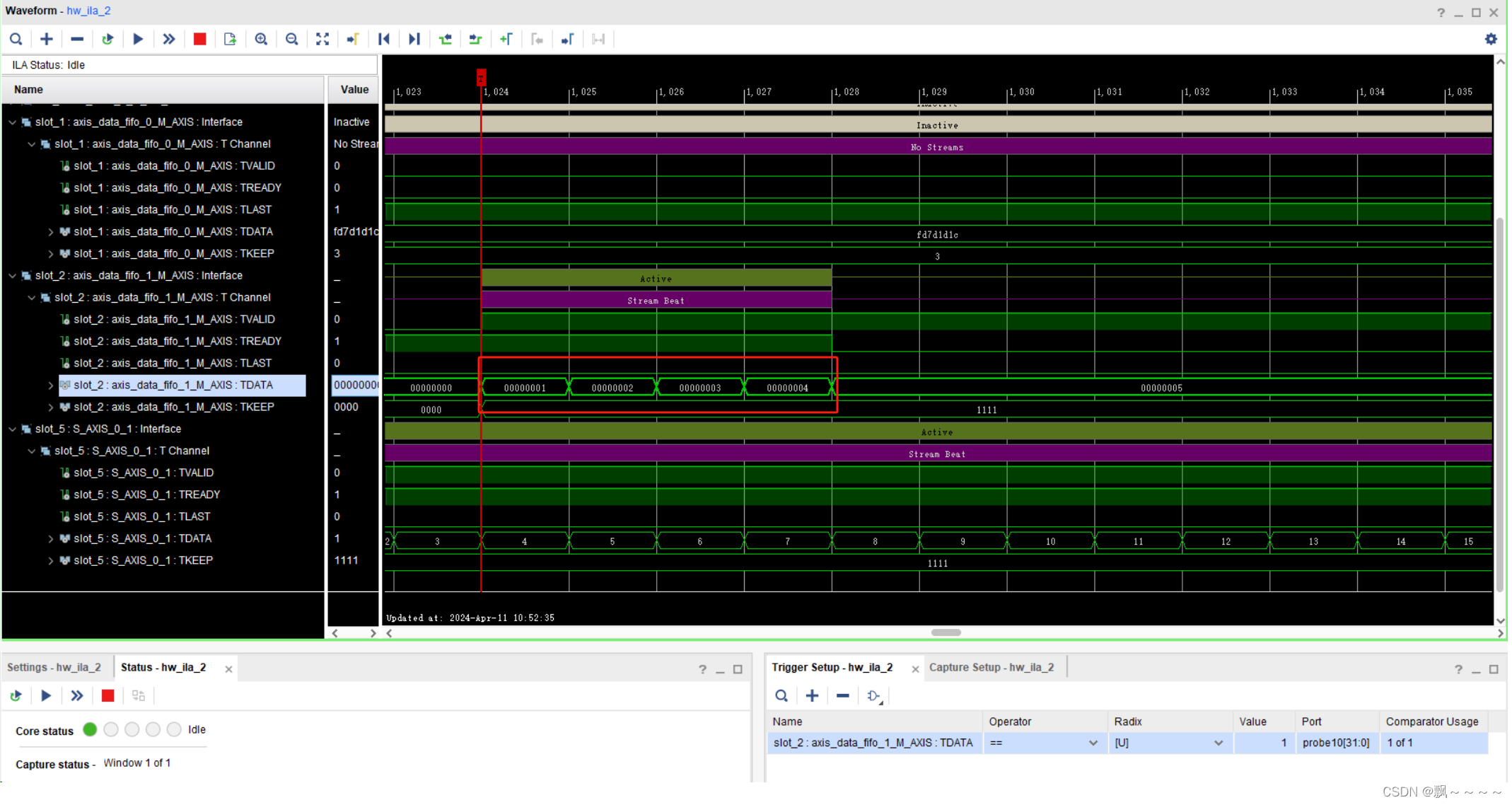This screenshot has width=1512, height=805.
Task: Select the trigger Value field showing 1
Action: coord(1264,743)
